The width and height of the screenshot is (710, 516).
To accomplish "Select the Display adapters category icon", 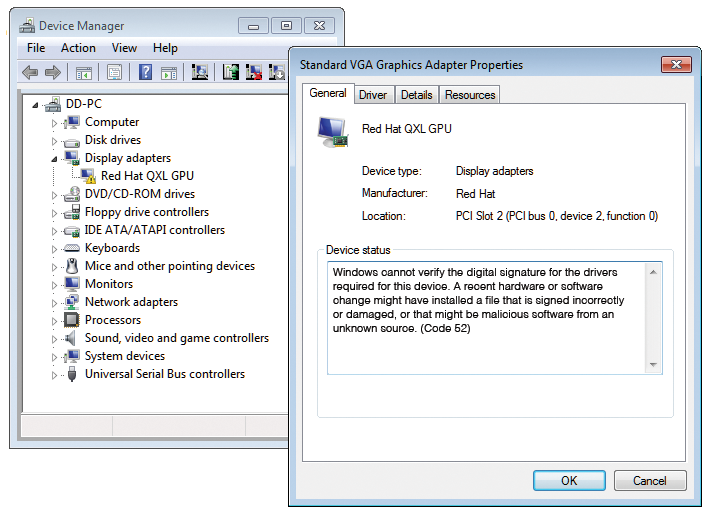I will 72,158.
